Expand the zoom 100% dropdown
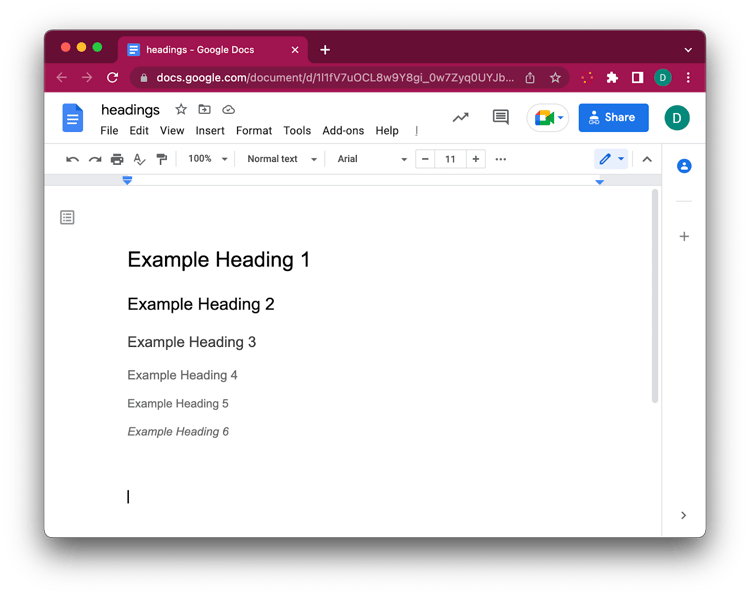The height and width of the screenshot is (596, 750). coord(209,159)
